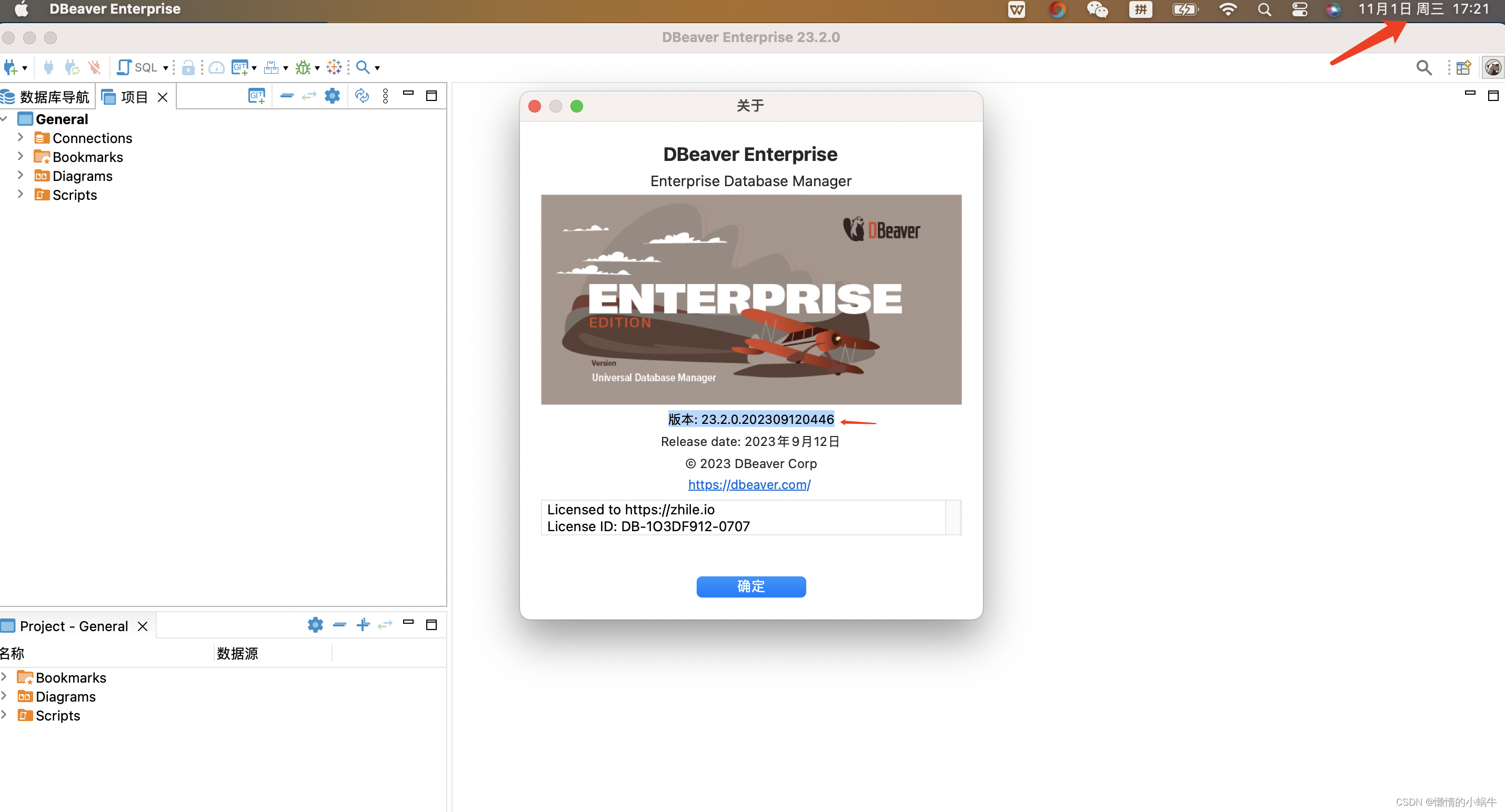Click the New Connection plug icon
The width and height of the screenshot is (1505, 812).
click(11, 68)
